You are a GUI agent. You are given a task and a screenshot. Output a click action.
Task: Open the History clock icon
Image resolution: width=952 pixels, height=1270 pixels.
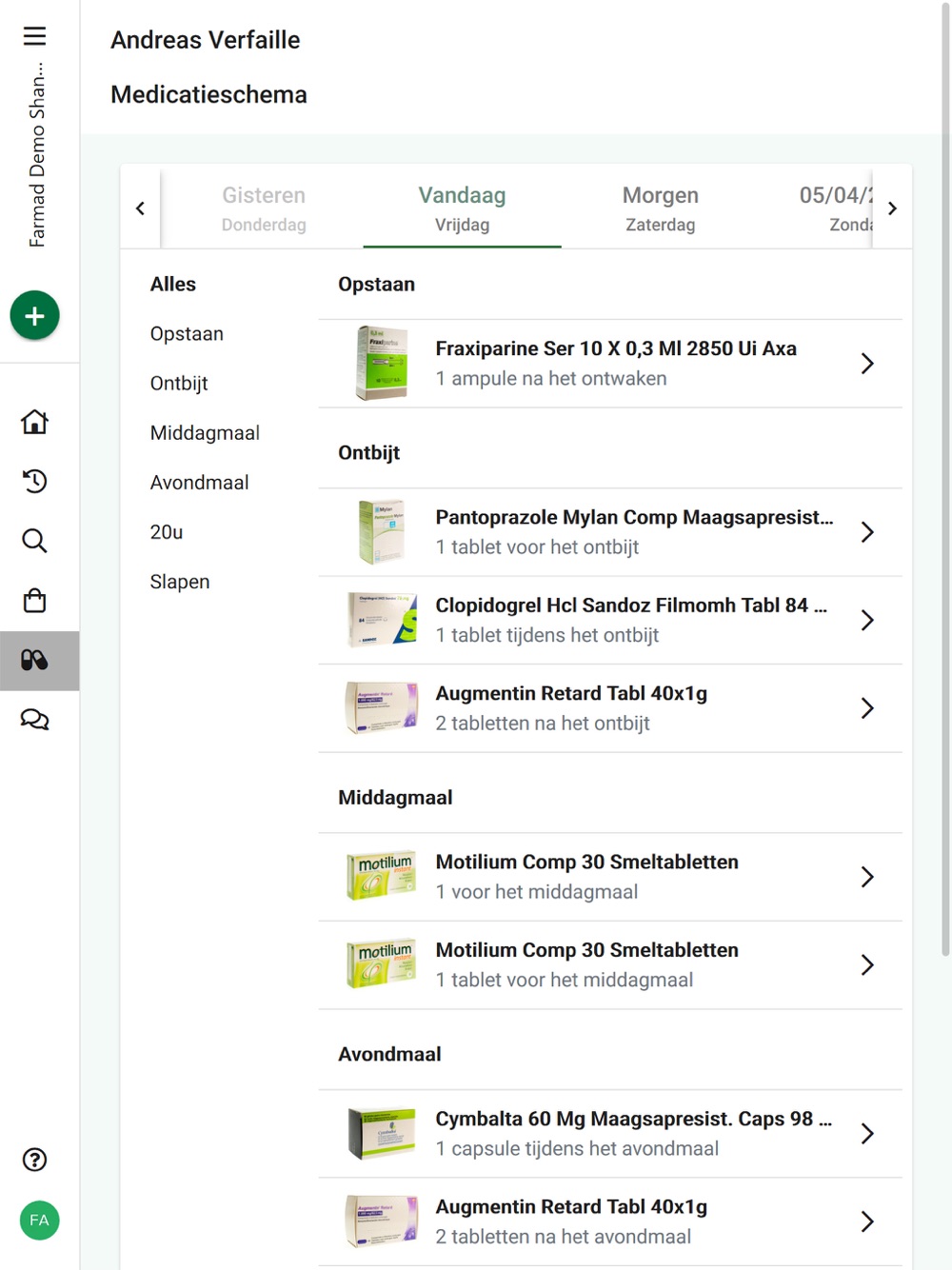click(35, 481)
